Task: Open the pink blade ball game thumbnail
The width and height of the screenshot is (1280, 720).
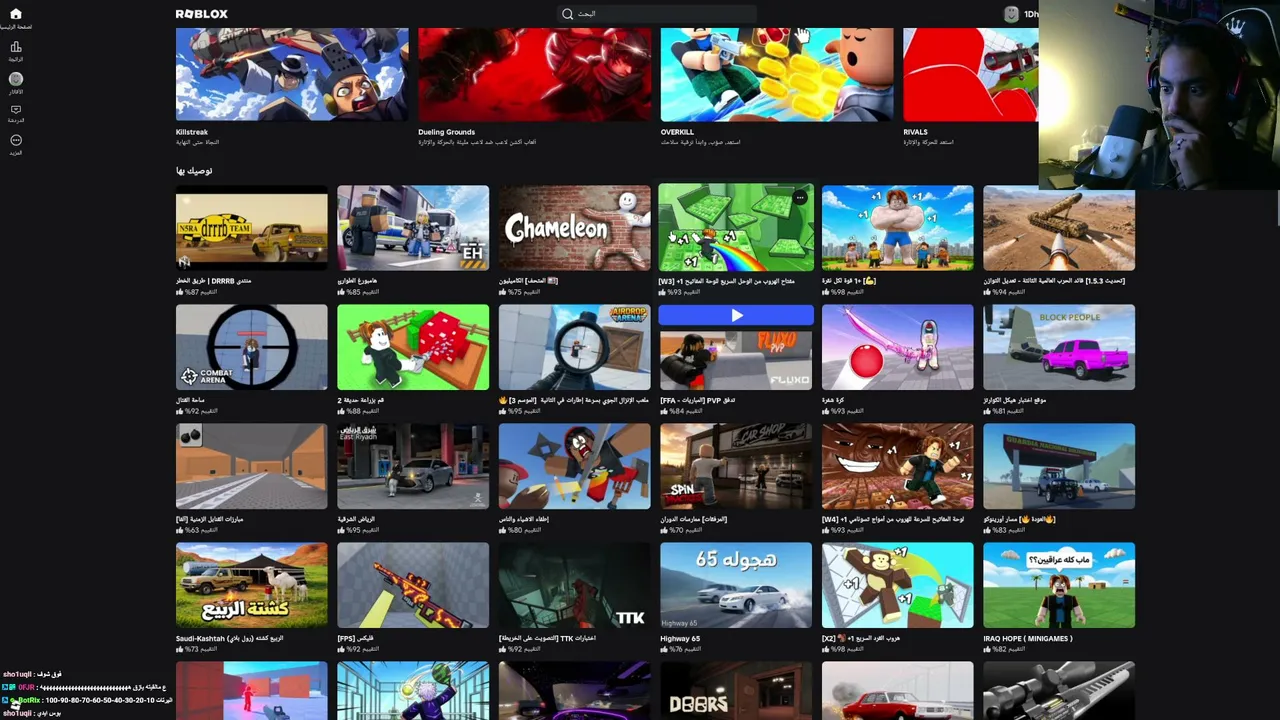Action: pyautogui.click(x=897, y=347)
